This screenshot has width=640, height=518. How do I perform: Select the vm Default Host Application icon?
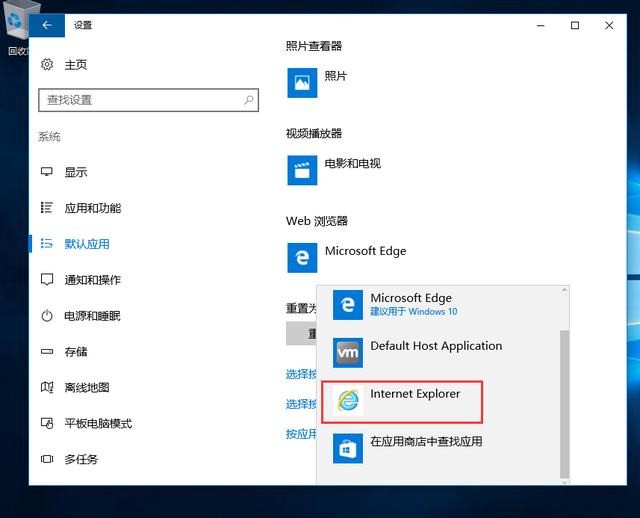348,353
